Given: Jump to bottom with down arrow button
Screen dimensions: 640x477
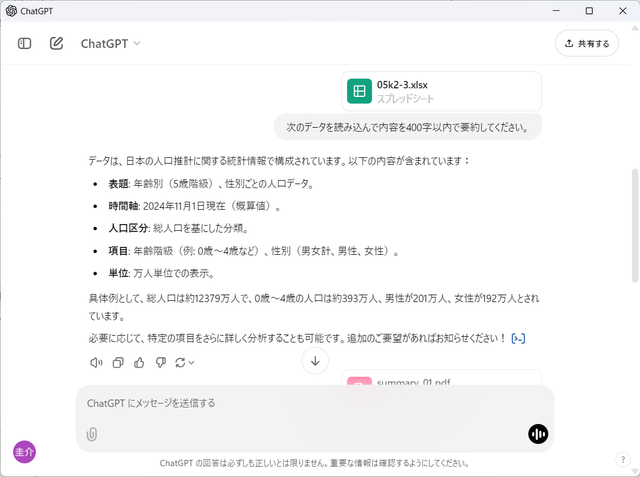Looking at the screenshot, I should (x=315, y=361).
